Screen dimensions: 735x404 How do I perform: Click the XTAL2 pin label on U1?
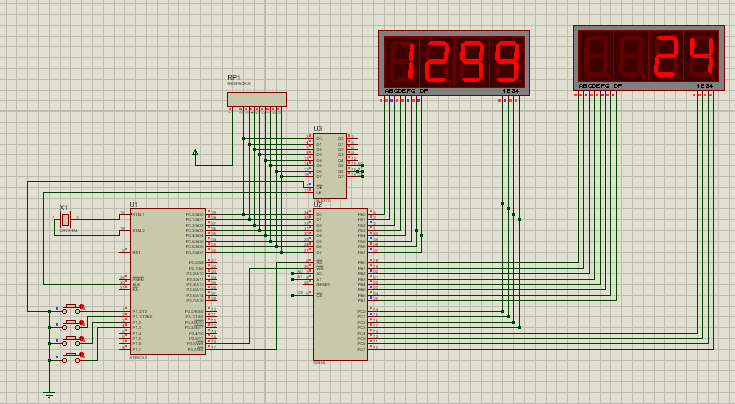pyautogui.click(x=139, y=231)
